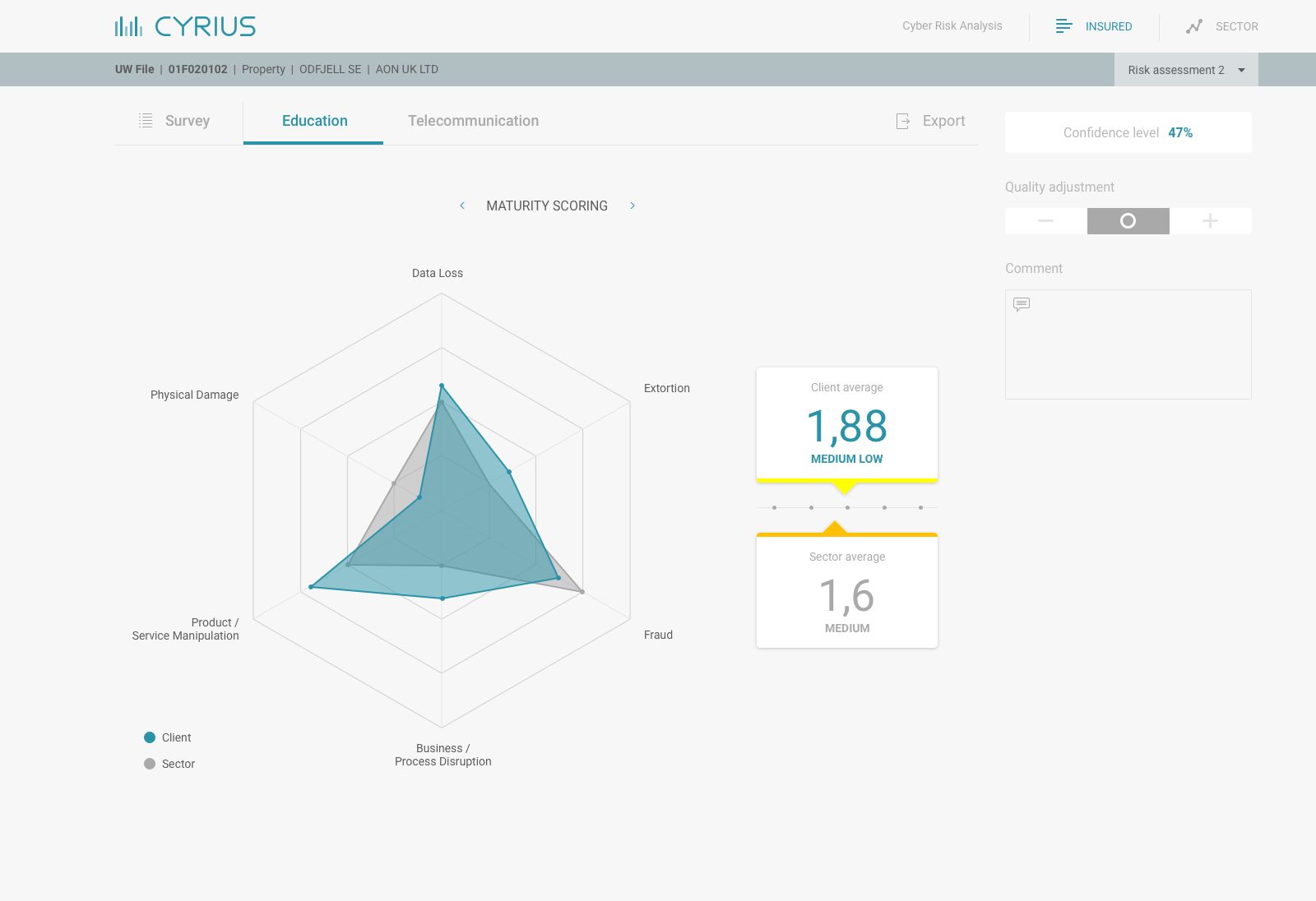The width and height of the screenshot is (1316, 901).
Task: Click AON UK LTD in breadcrumb
Action: click(407, 69)
